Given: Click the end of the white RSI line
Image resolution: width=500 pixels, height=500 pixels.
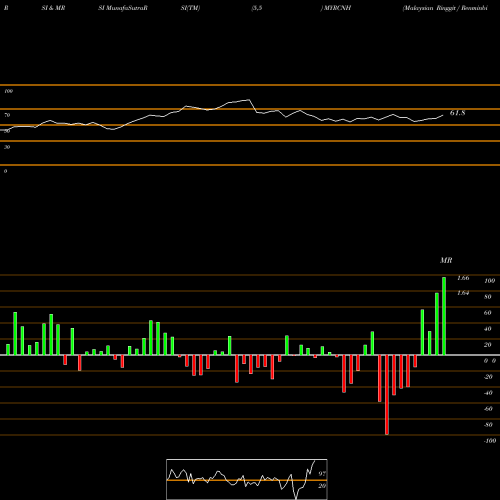Looking at the screenshot, I should click(443, 115).
